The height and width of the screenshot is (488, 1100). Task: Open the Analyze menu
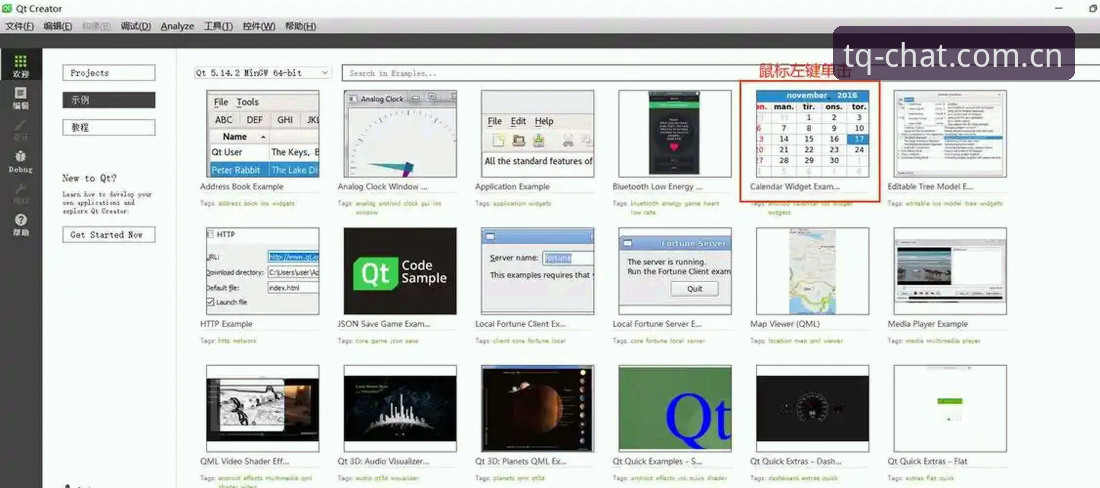(x=177, y=27)
